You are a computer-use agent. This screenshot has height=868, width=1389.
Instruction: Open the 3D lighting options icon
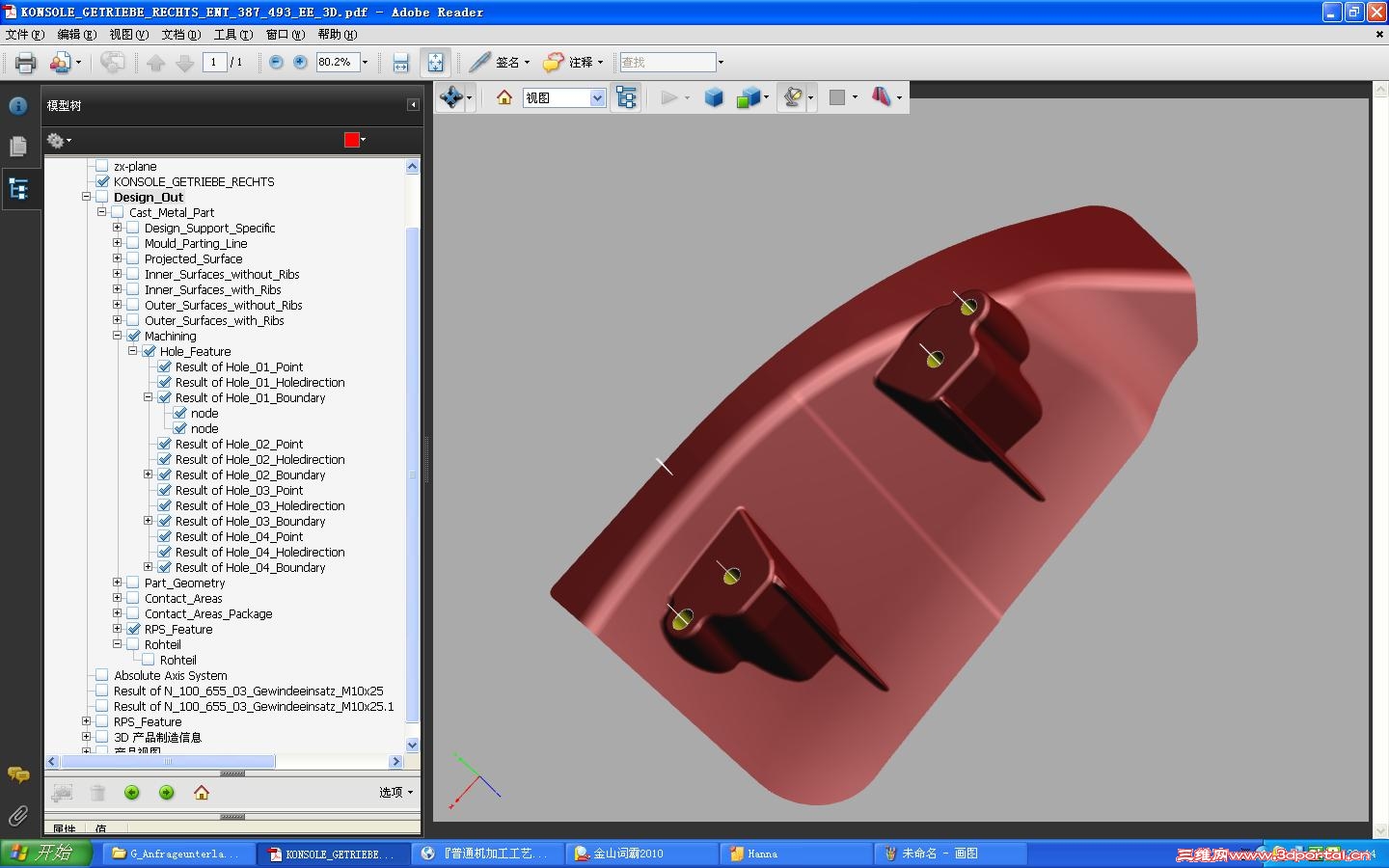pos(793,97)
